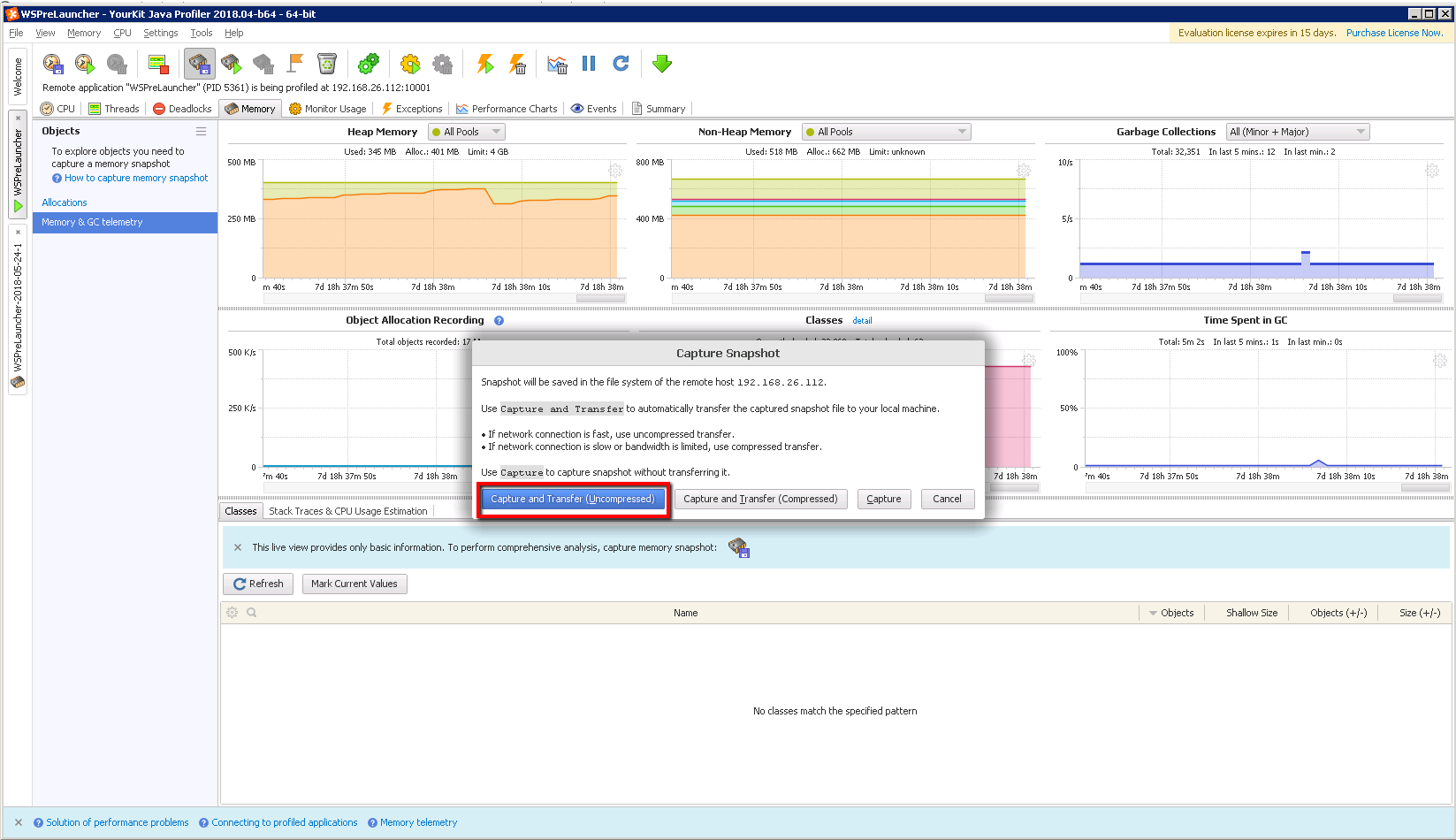Follow the How to capture memory snapshot link
This screenshot has height=840, width=1456.
coord(134,178)
